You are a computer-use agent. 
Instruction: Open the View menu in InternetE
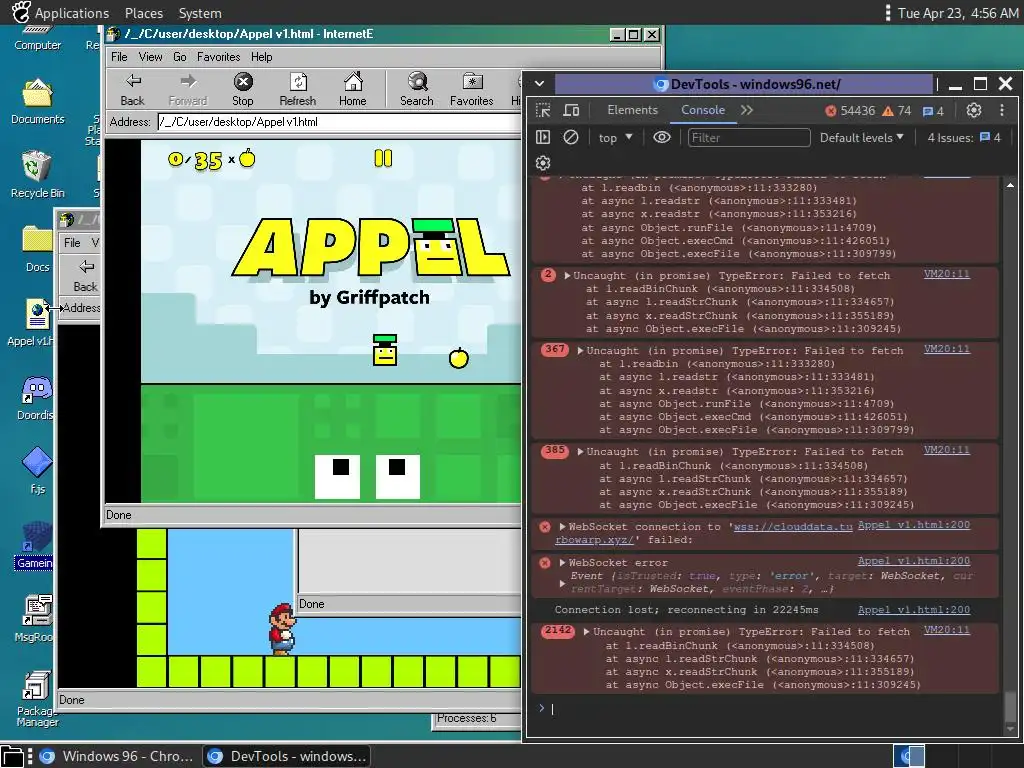[x=150, y=57]
